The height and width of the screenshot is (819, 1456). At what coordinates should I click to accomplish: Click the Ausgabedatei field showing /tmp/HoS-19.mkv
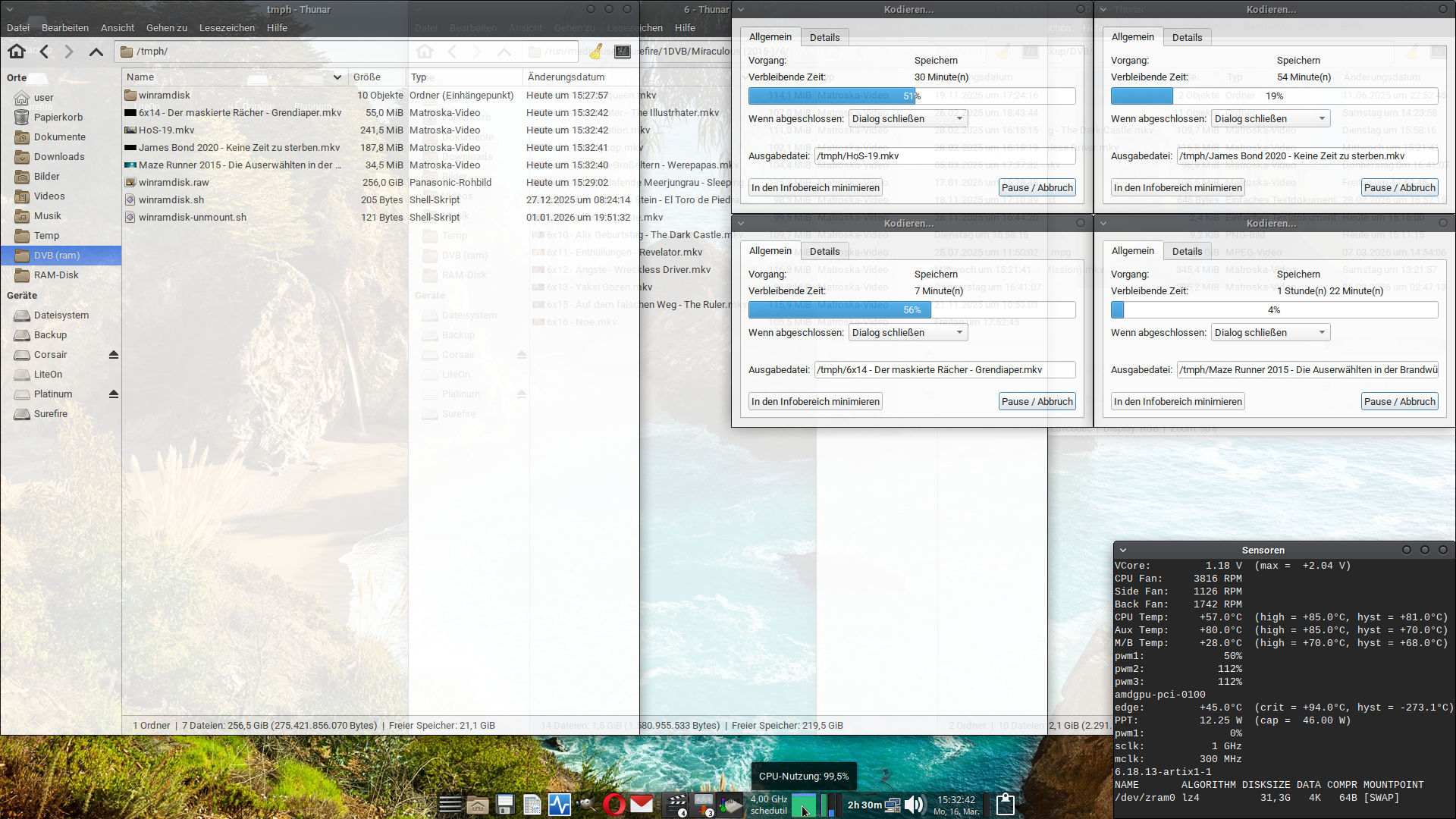(945, 155)
